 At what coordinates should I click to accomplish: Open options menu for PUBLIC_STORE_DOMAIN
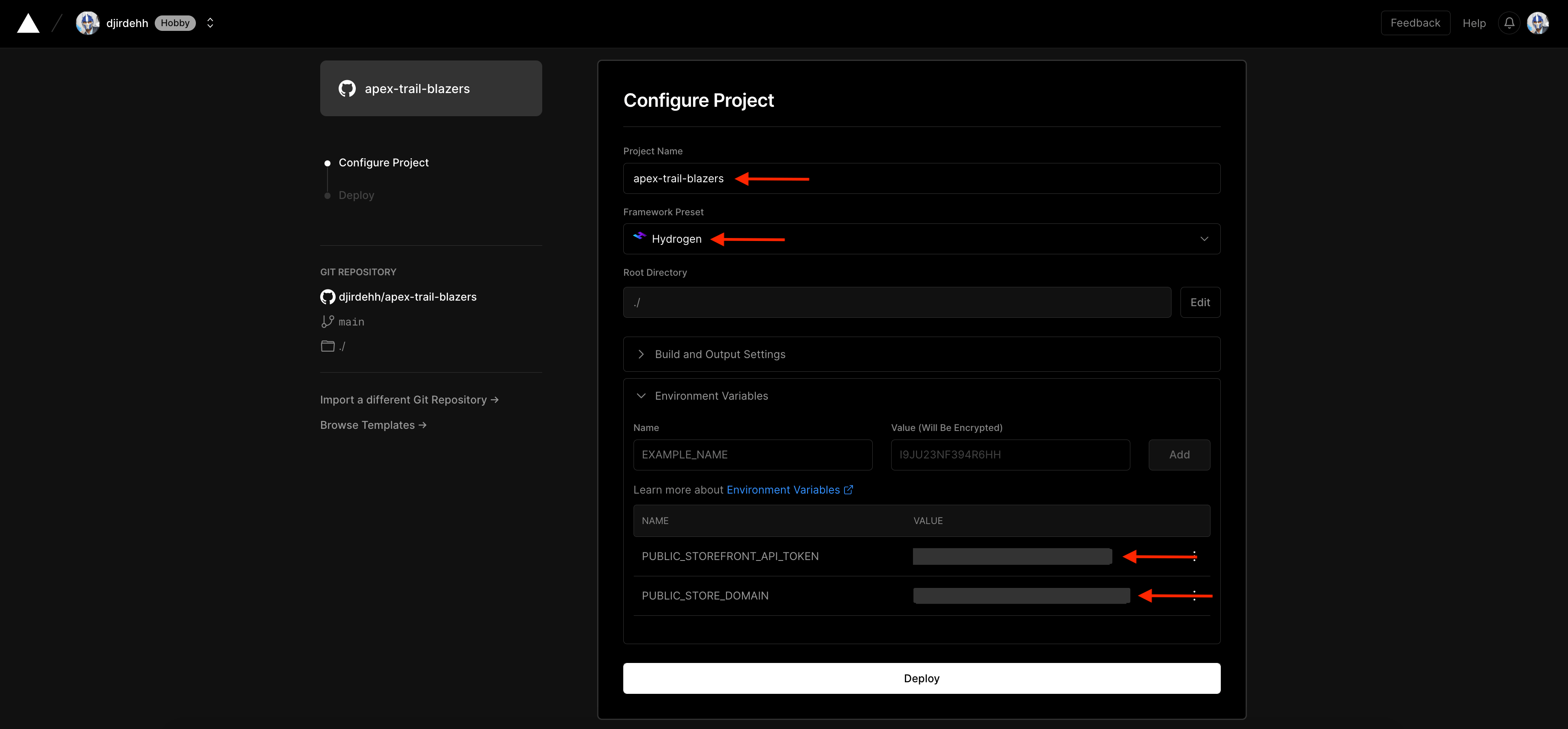click(x=1194, y=596)
